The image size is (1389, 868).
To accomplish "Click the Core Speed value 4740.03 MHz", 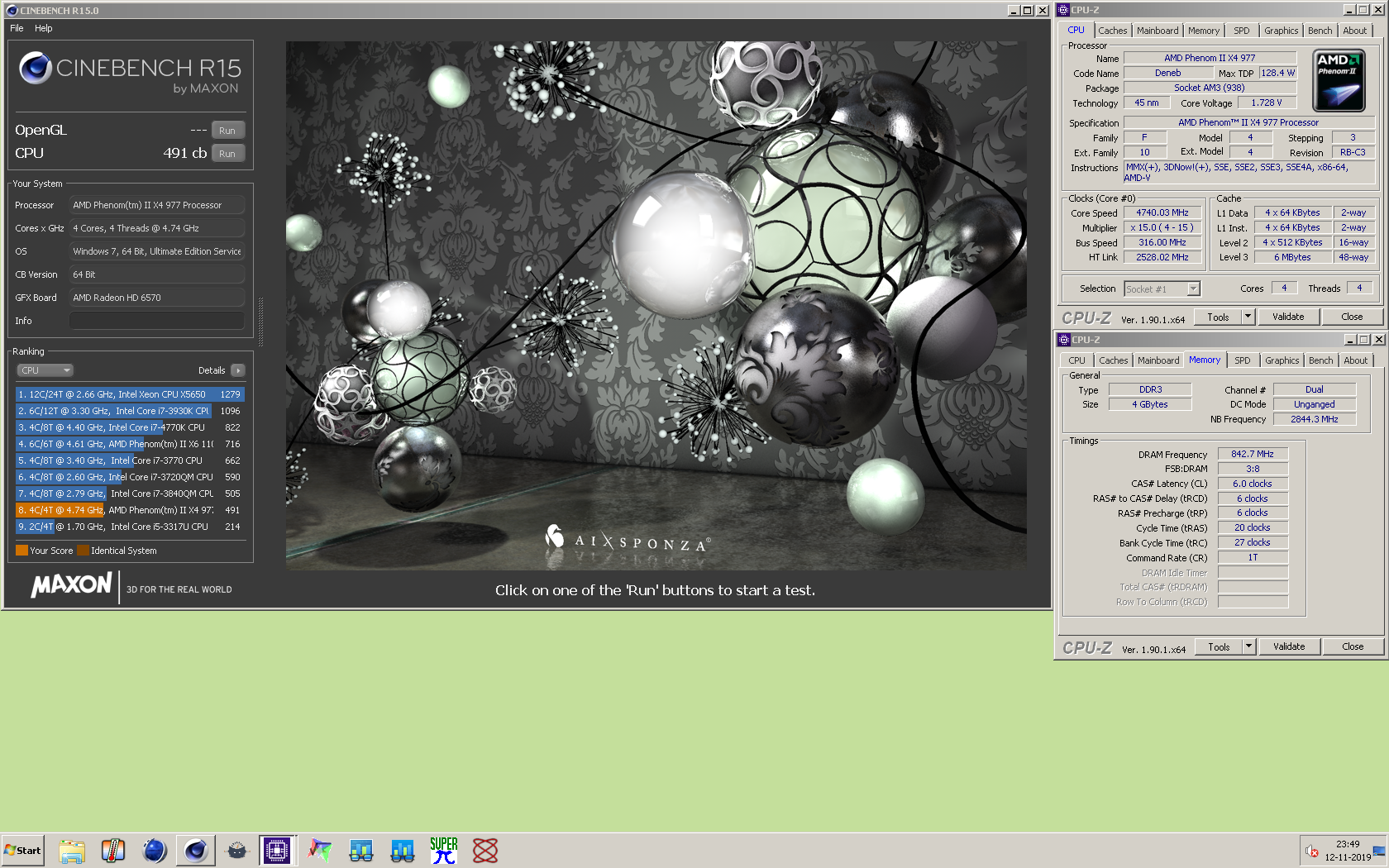I will (1162, 212).
